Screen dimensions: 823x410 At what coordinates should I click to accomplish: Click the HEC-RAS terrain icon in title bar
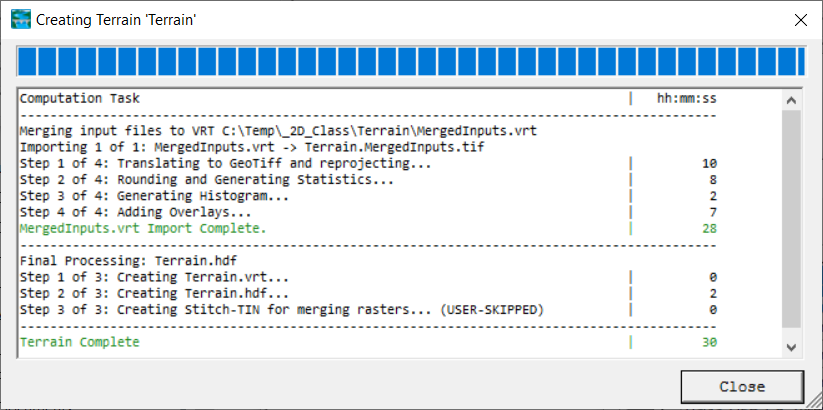click(x=20, y=20)
